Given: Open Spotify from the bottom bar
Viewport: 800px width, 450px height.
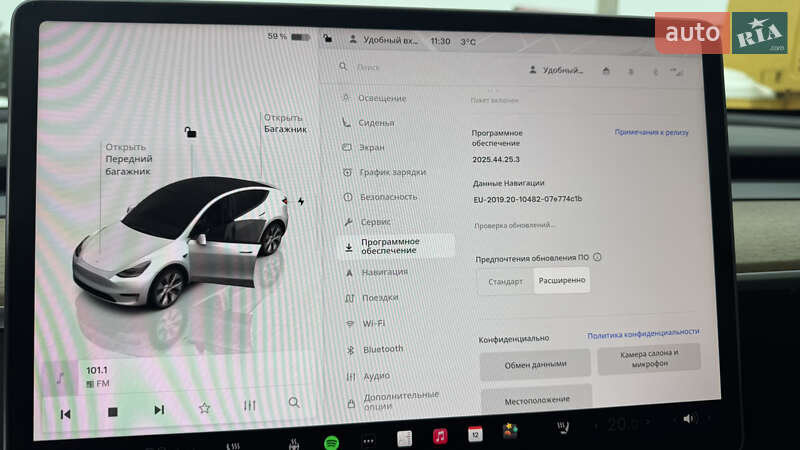Looking at the screenshot, I should pyautogui.click(x=332, y=442).
